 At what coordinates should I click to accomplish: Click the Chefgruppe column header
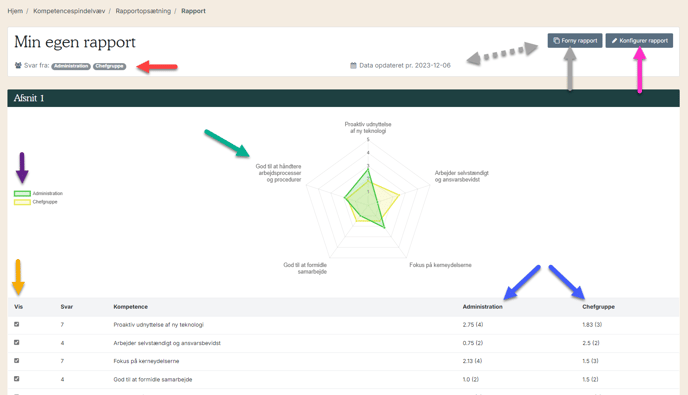[598, 307]
